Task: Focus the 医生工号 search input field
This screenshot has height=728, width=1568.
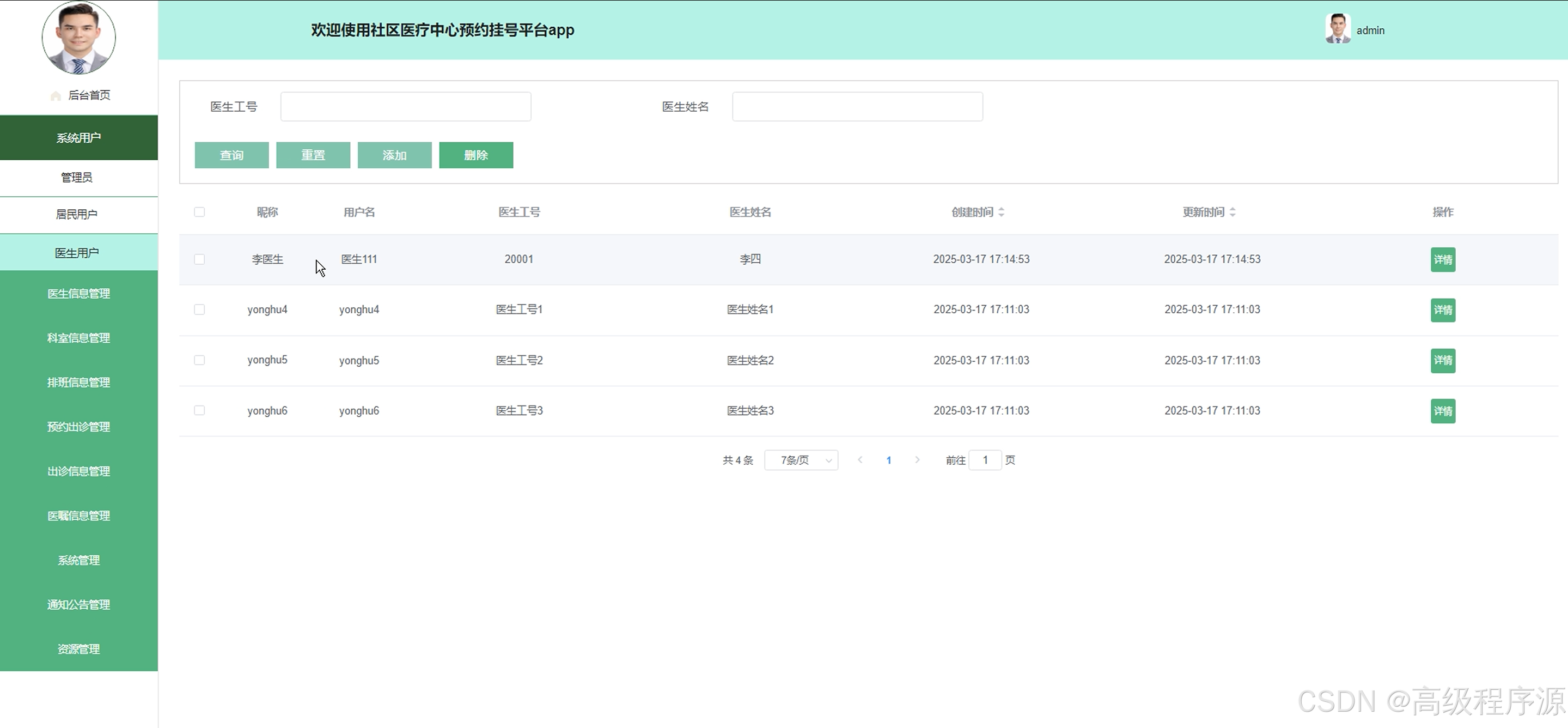Action: tap(405, 107)
